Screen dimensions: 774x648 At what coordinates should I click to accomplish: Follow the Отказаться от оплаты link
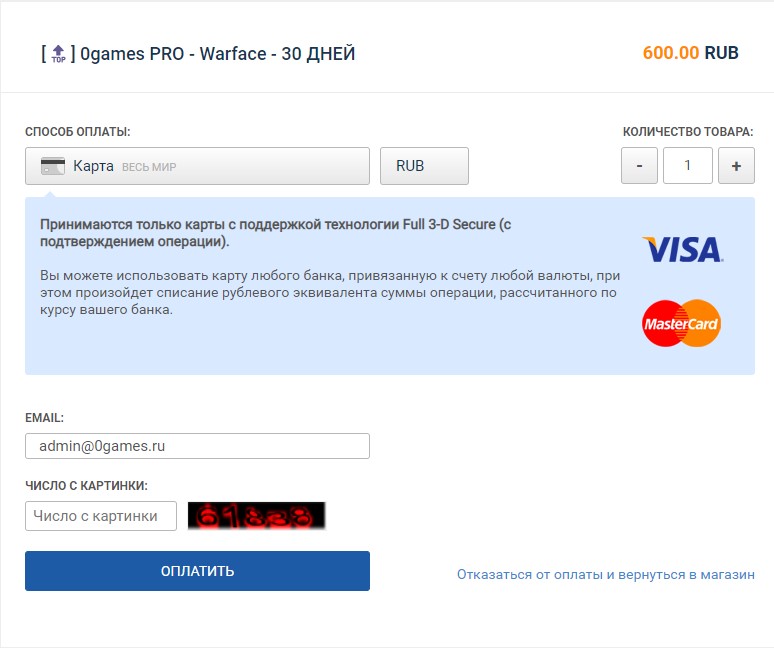(x=606, y=574)
